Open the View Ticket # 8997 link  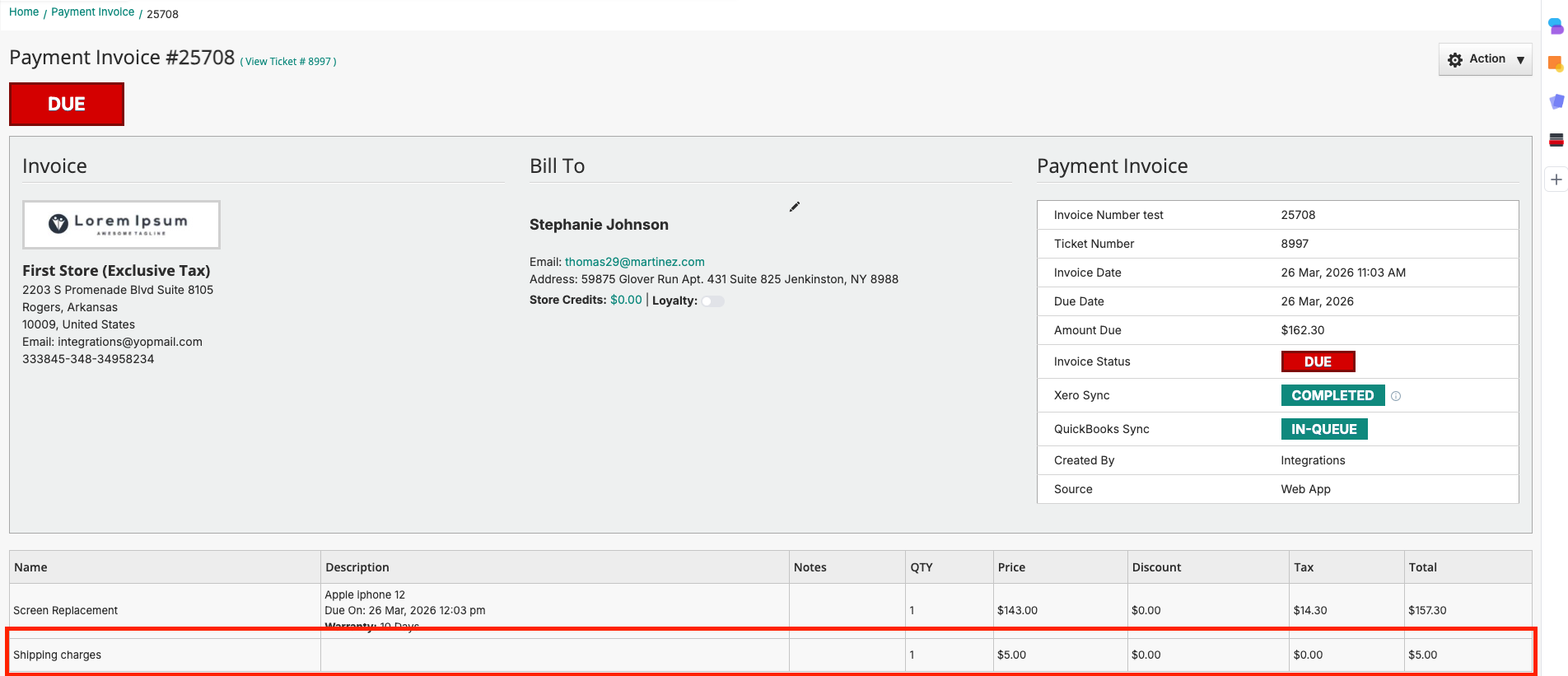[x=288, y=62]
